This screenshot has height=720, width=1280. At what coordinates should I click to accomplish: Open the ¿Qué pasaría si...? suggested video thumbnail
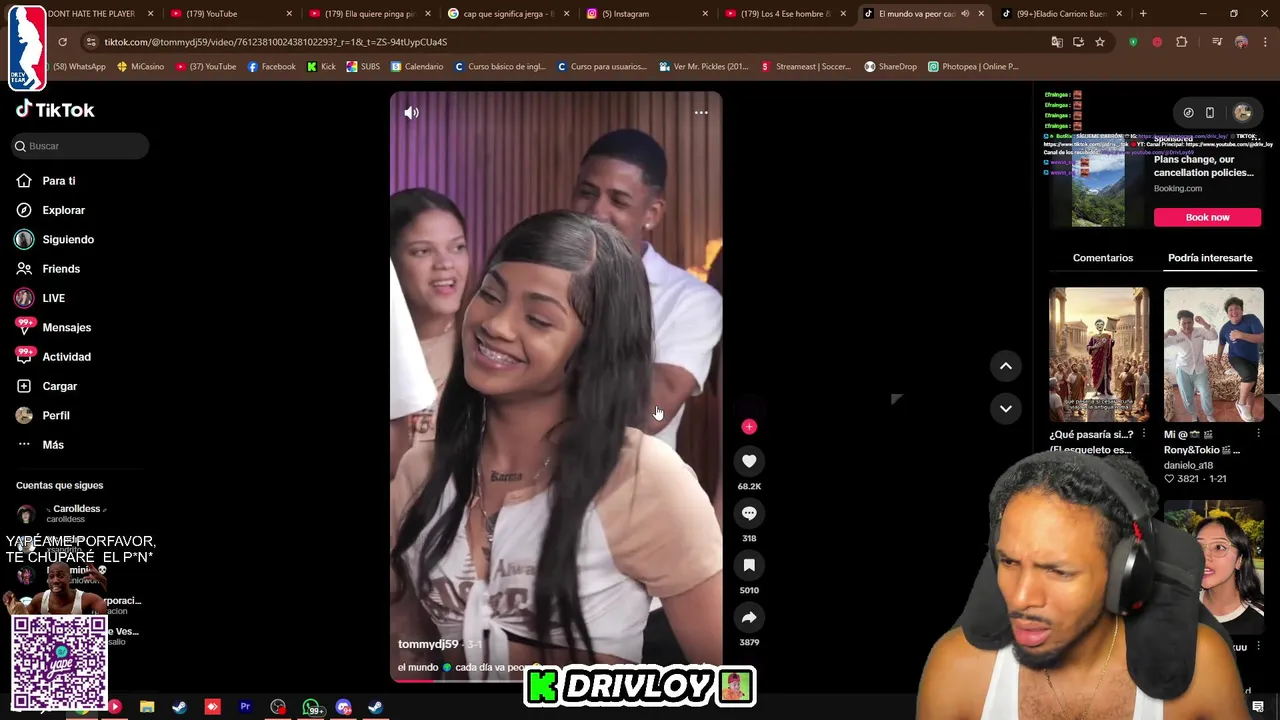tap(1099, 355)
